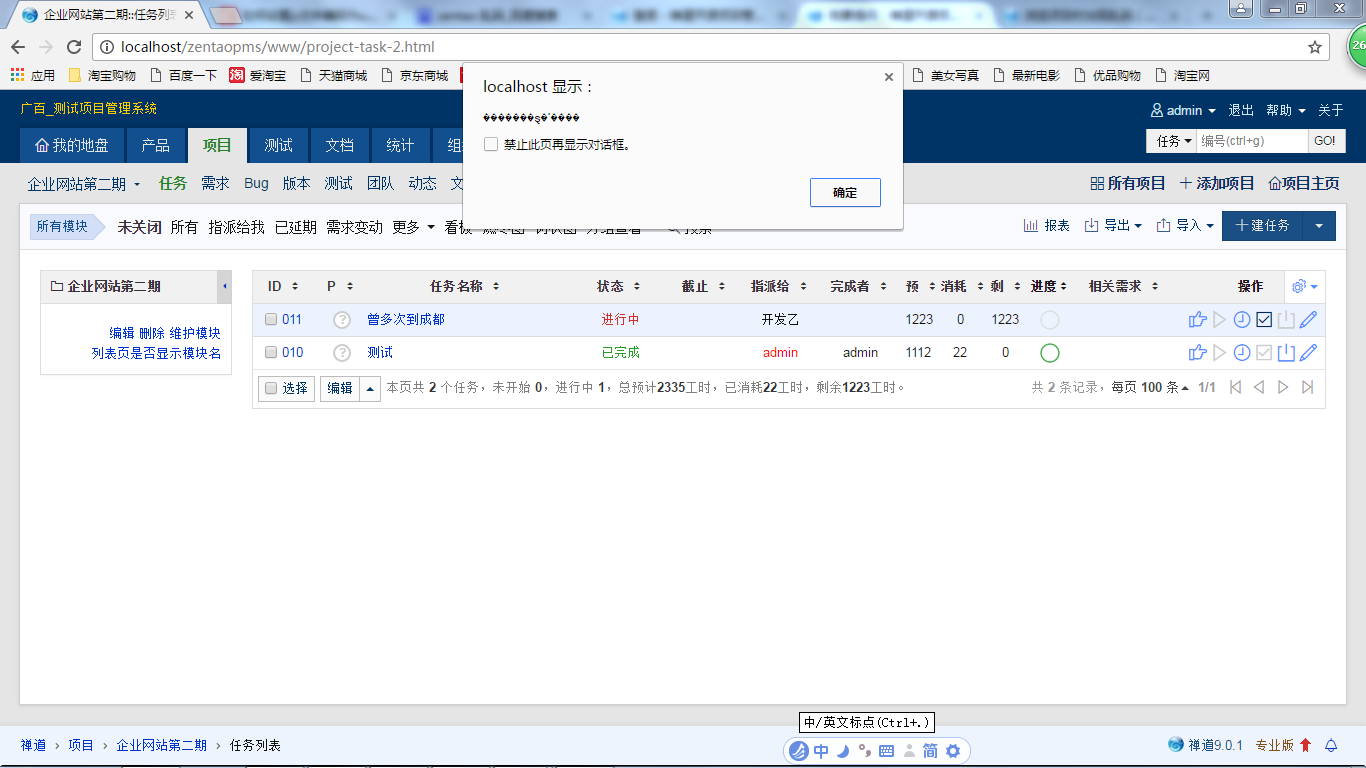Toggle the input method 简 simplified/traditional mode
The height and width of the screenshot is (768, 1366).
pyautogui.click(x=930, y=751)
